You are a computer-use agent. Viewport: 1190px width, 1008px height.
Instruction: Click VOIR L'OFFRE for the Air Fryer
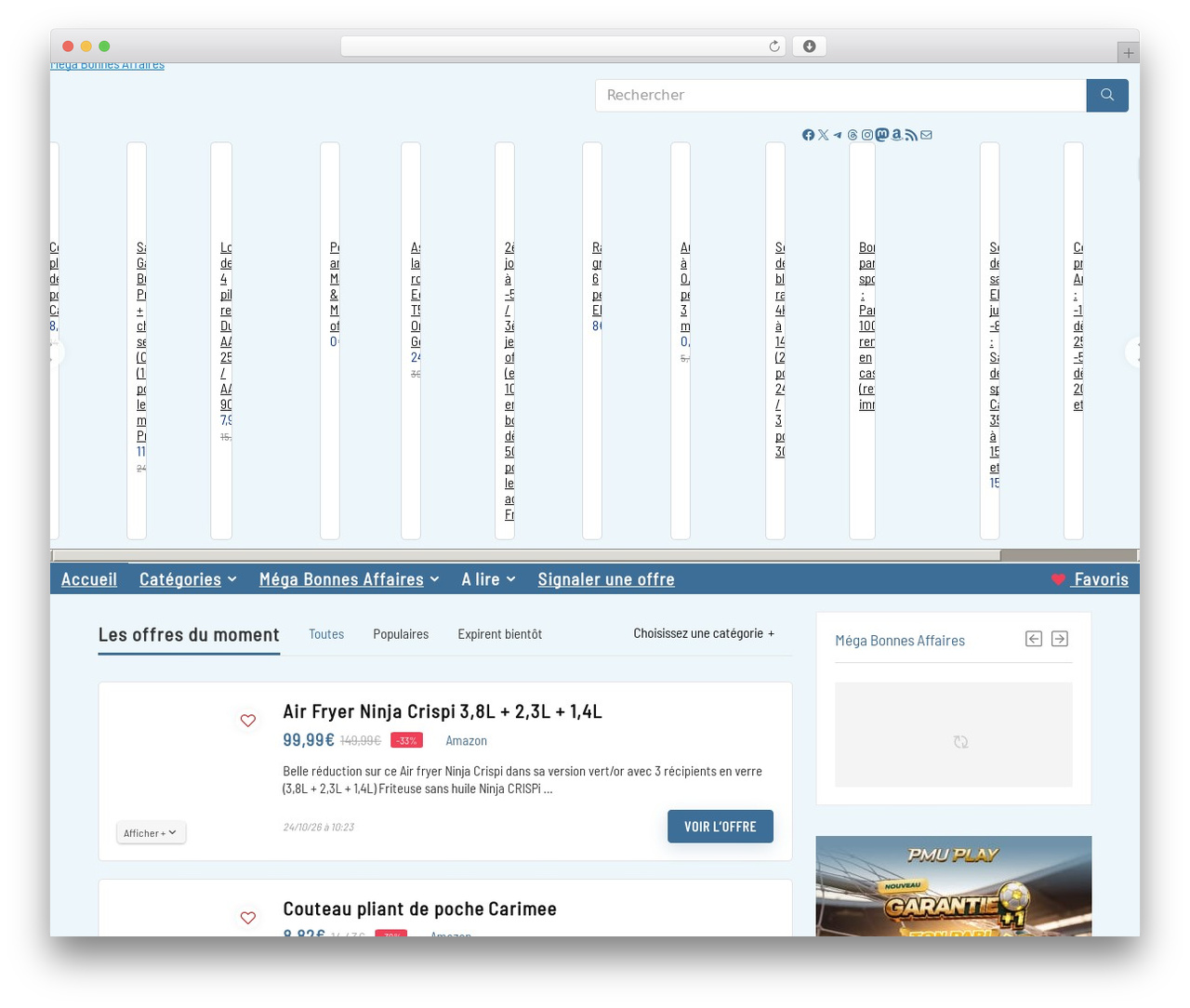(x=721, y=827)
